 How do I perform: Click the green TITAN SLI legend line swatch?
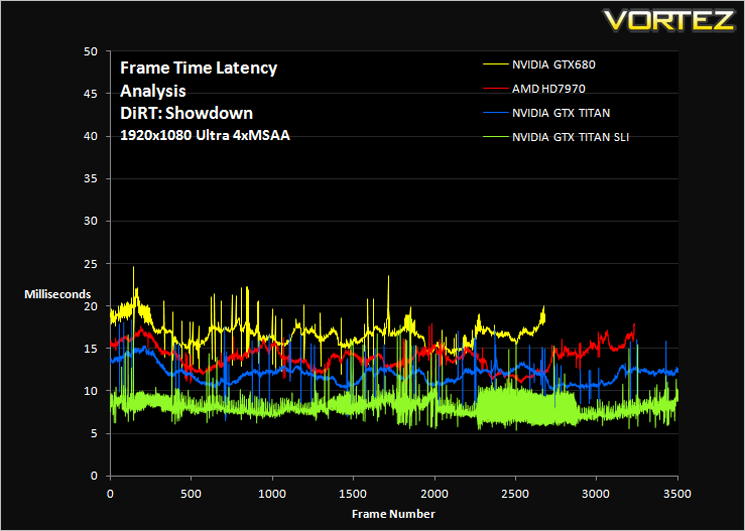tap(496, 138)
